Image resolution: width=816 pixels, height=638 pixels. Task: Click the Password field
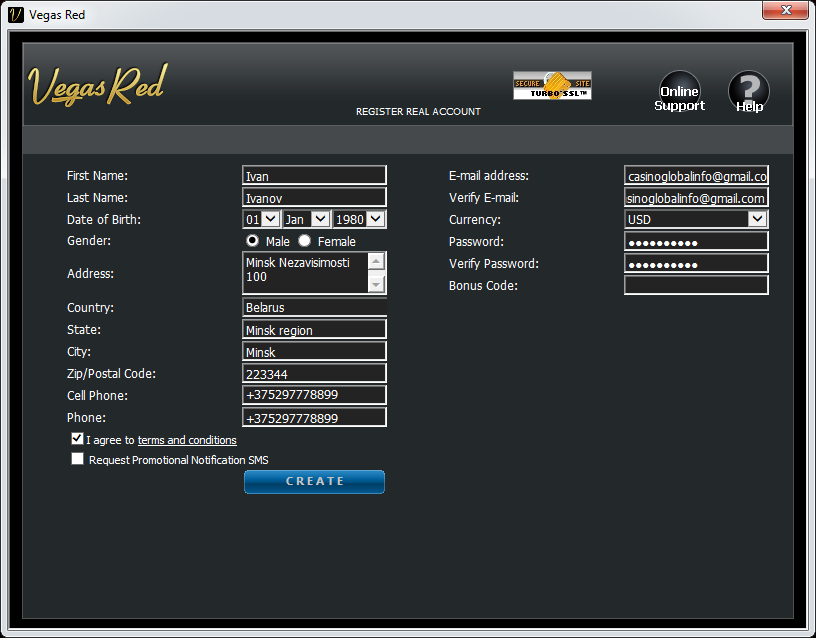(696, 241)
